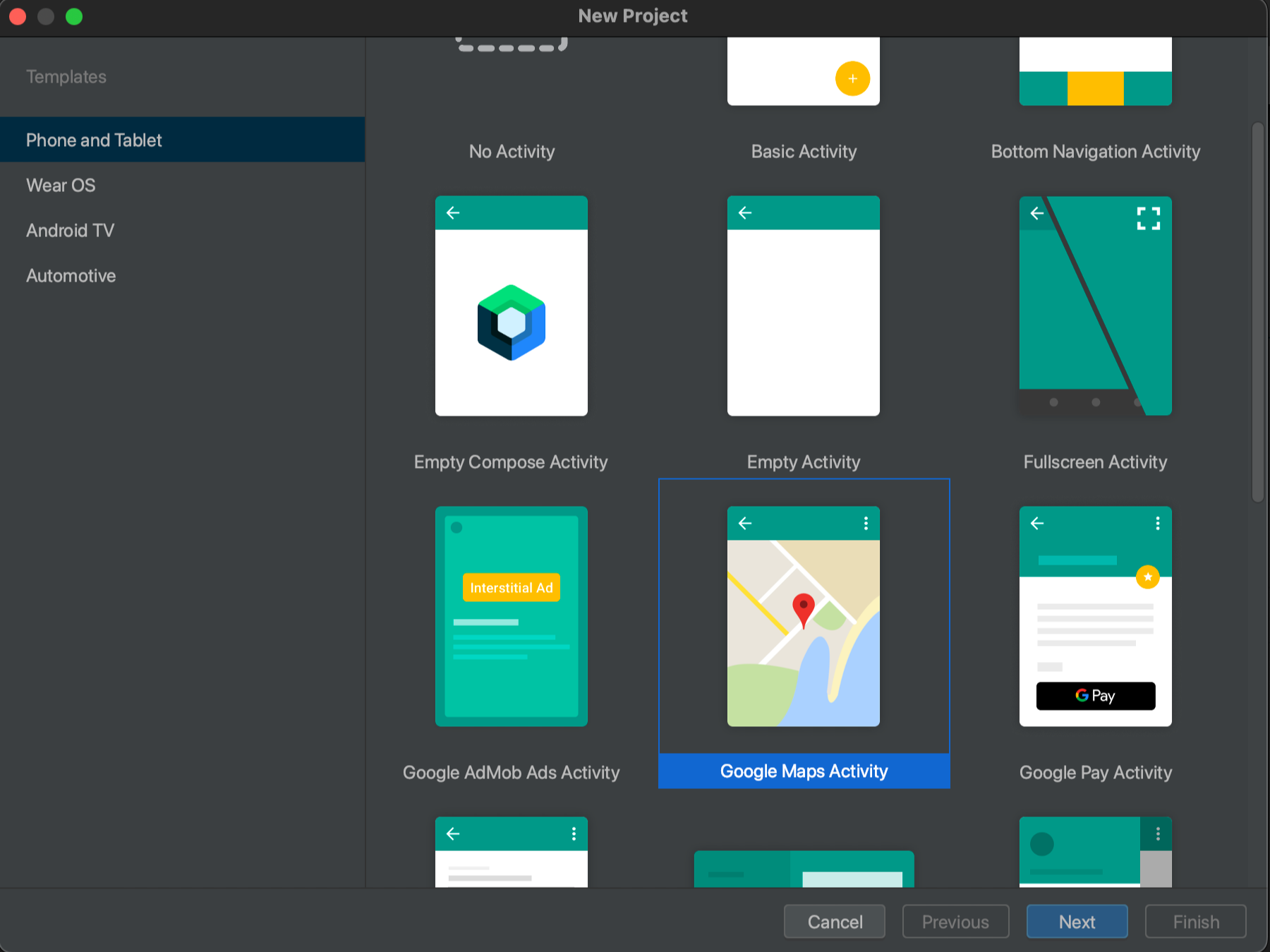Click highlighted Google Maps Activity label
1270x952 pixels.
pos(804,771)
